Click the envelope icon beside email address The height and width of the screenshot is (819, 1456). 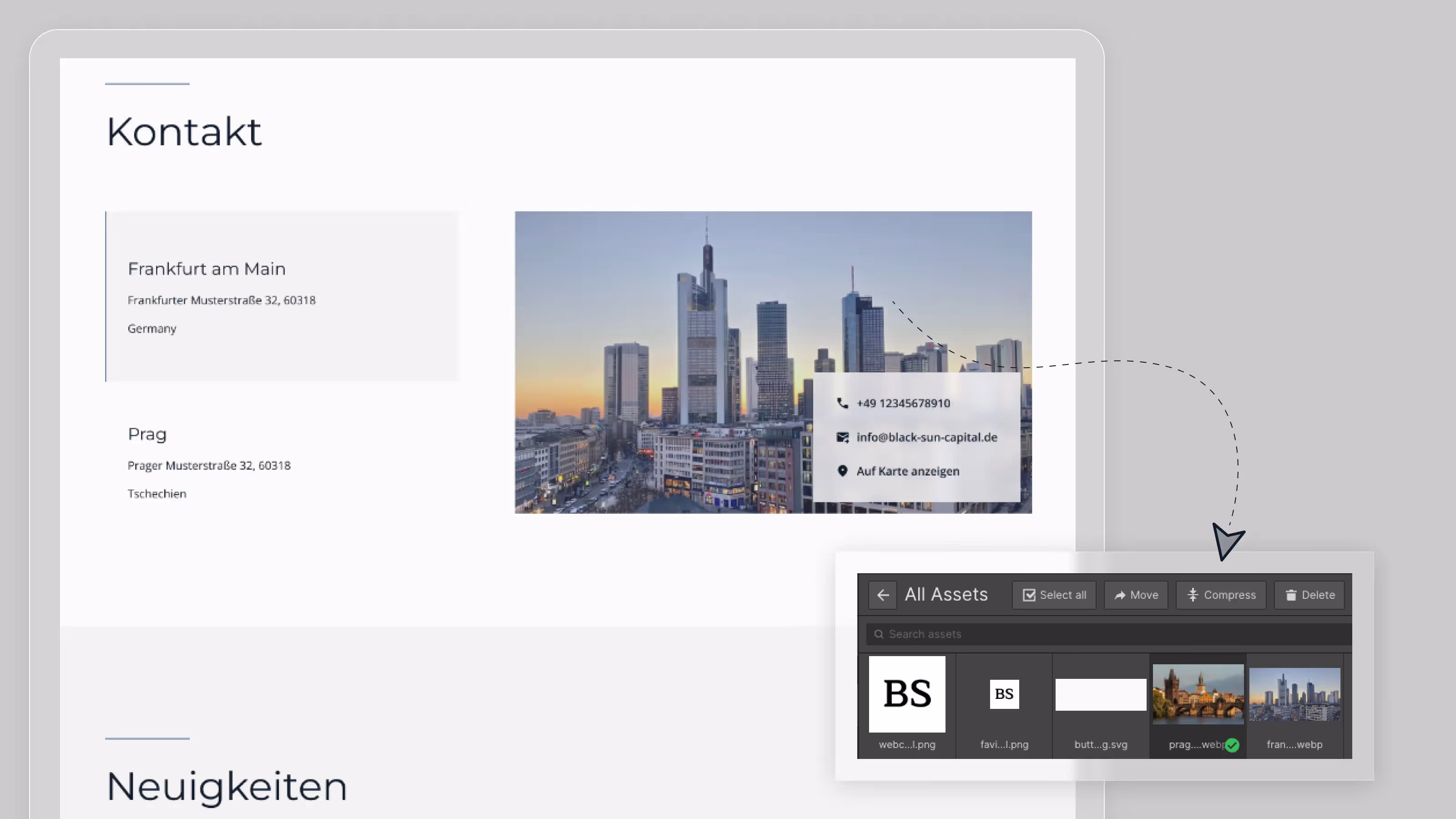(842, 437)
